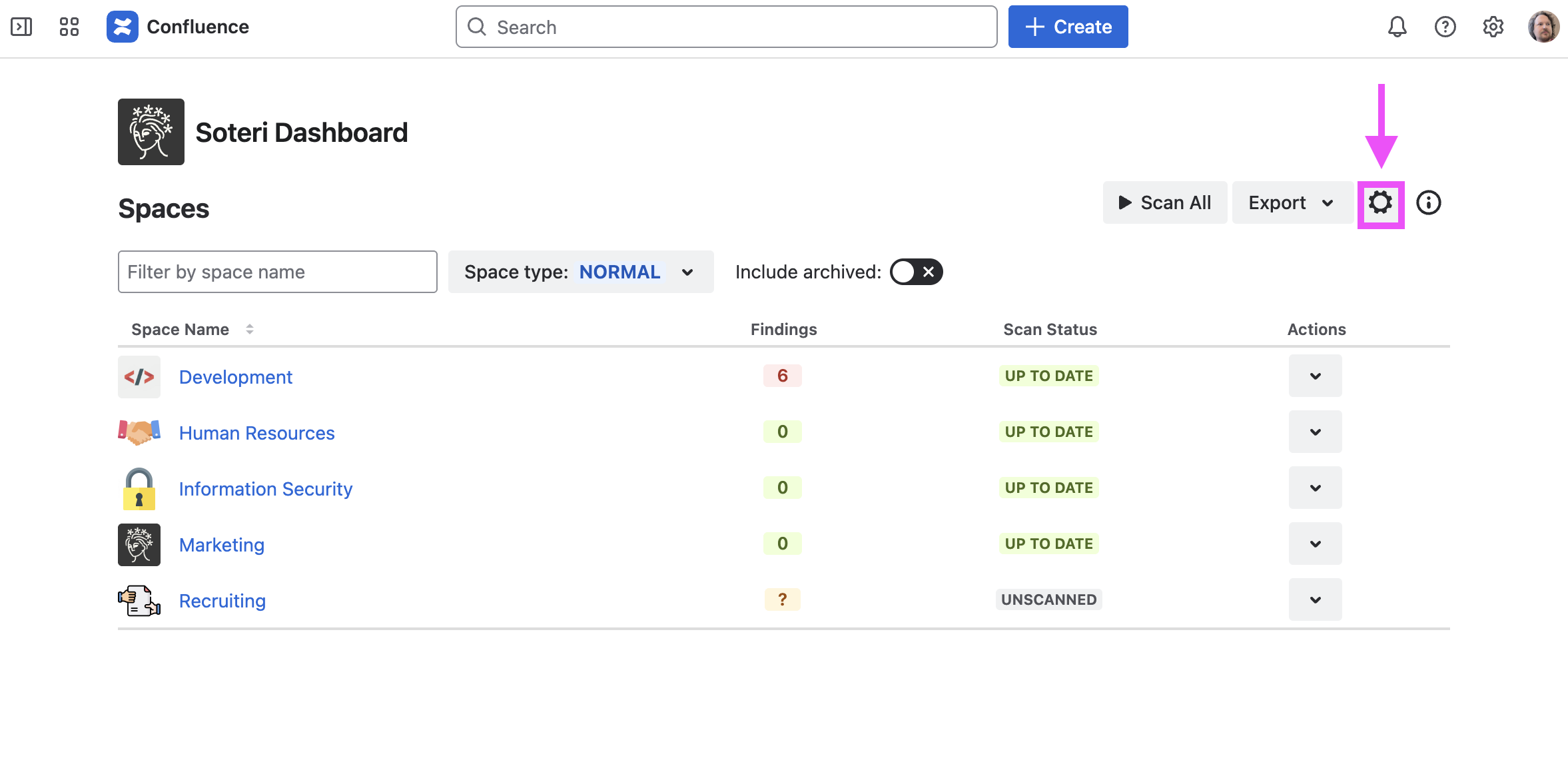The image size is (1568, 758).
Task: Open the Information Security space link
Action: (265, 489)
